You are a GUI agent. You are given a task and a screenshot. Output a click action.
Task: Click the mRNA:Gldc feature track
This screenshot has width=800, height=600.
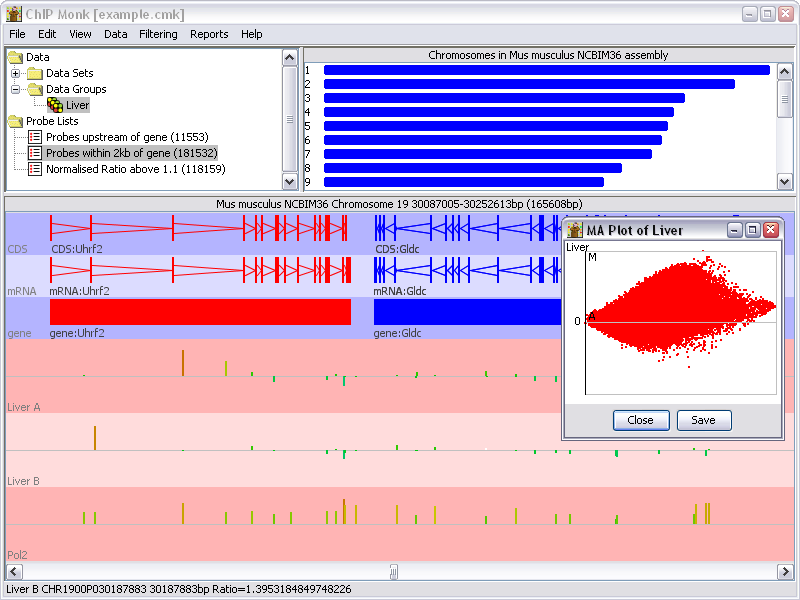(467, 270)
